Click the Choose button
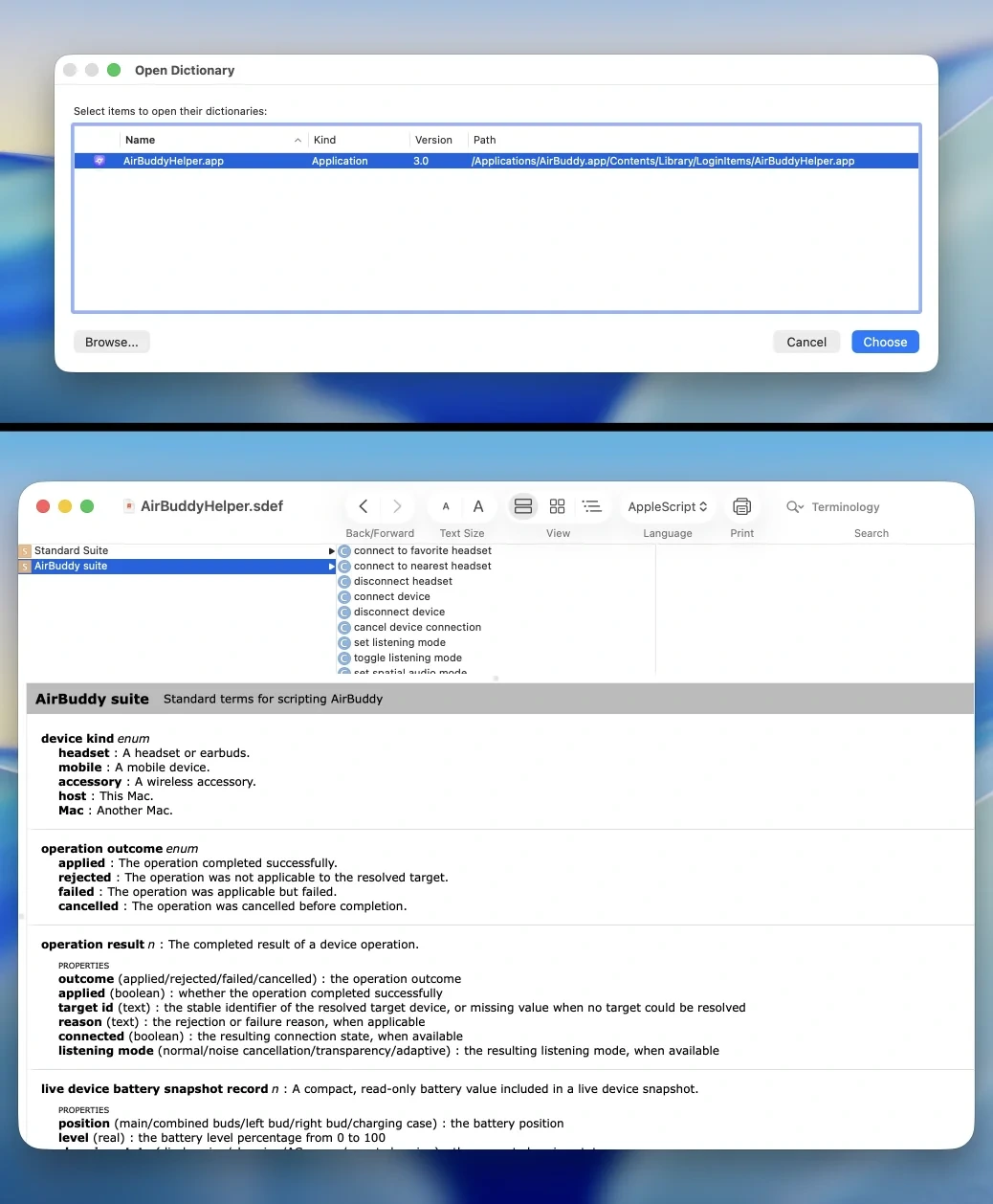993x1204 pixels. pos(885,342)
